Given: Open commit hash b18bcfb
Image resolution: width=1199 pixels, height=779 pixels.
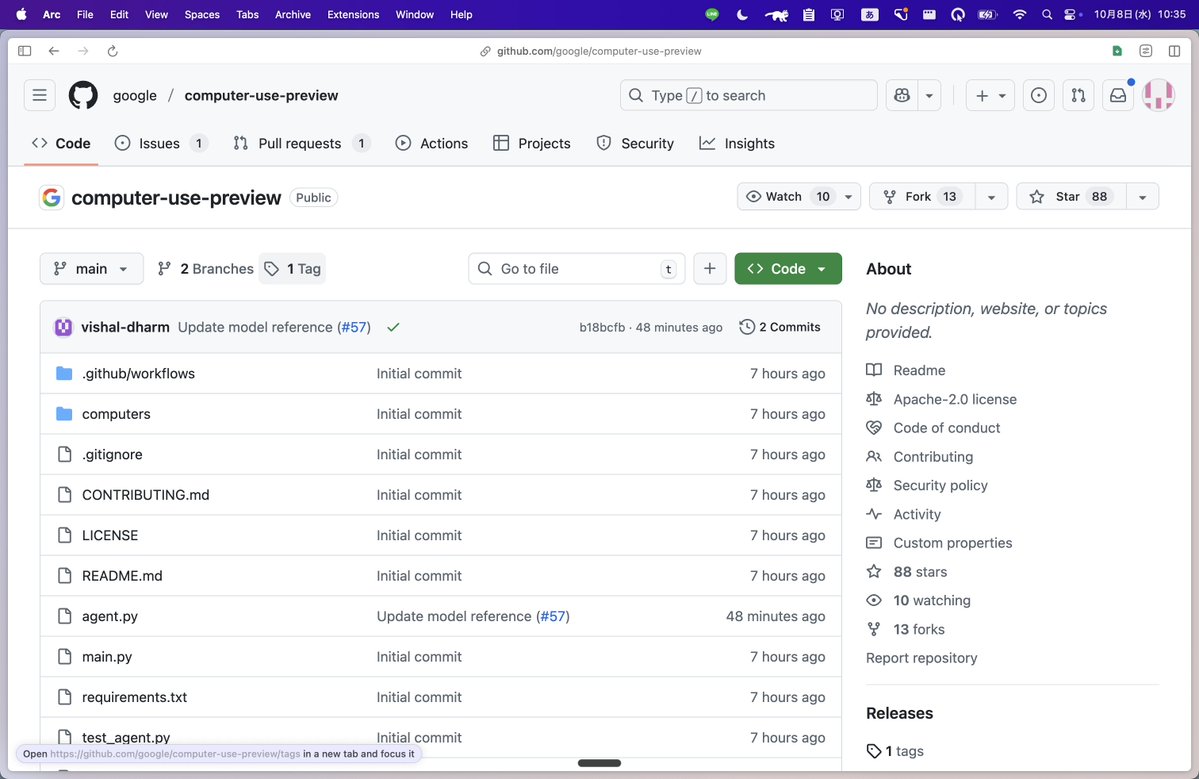Looking at the screenshot, I should pyautogui.click(x=602, y=327).
